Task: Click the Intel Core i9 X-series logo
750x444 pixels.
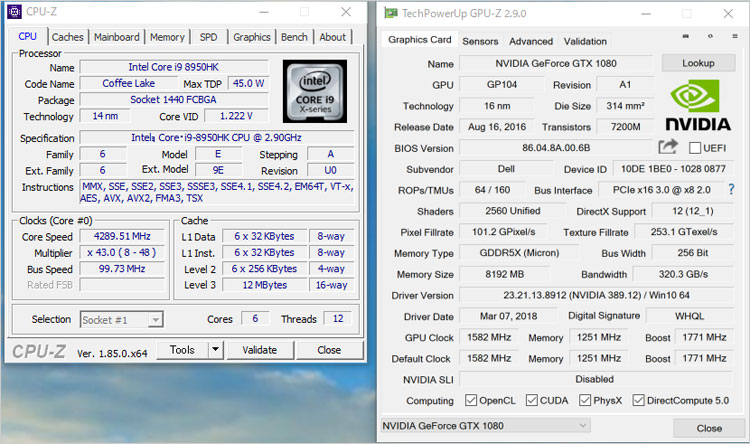Action: [x=315, y=91]
